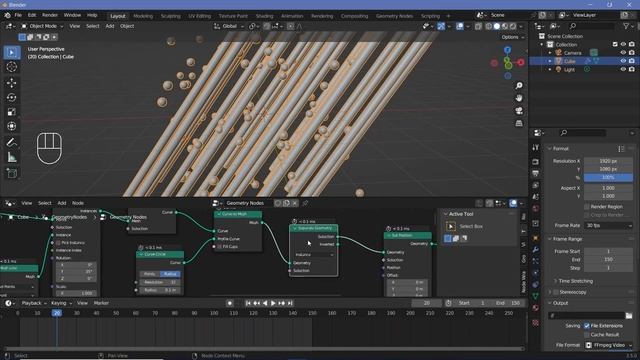Screen dimensions: 640x360
Task: Expand the Time Stretching panel
Action: point(556,281)
